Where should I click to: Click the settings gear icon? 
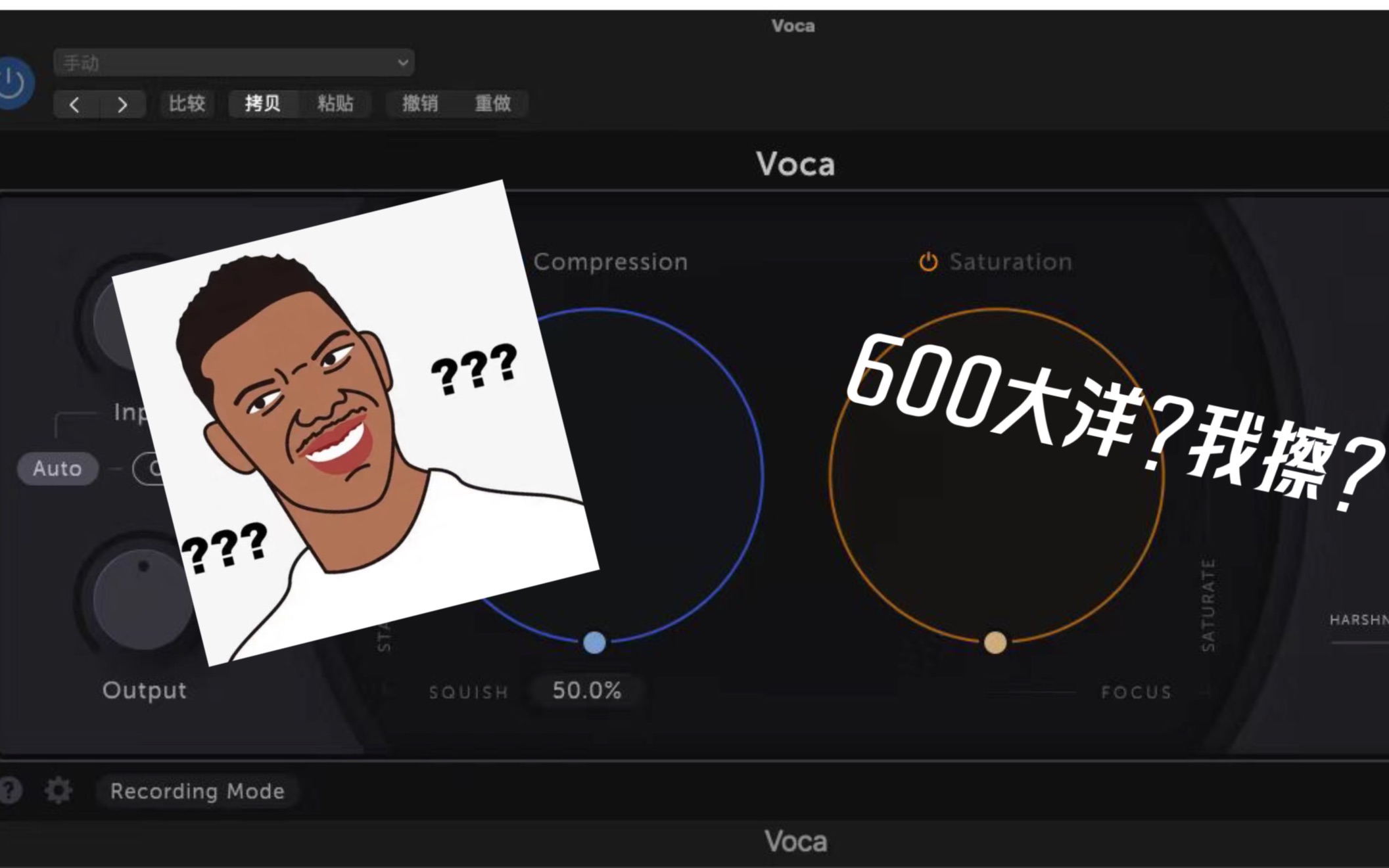point(57,790)
